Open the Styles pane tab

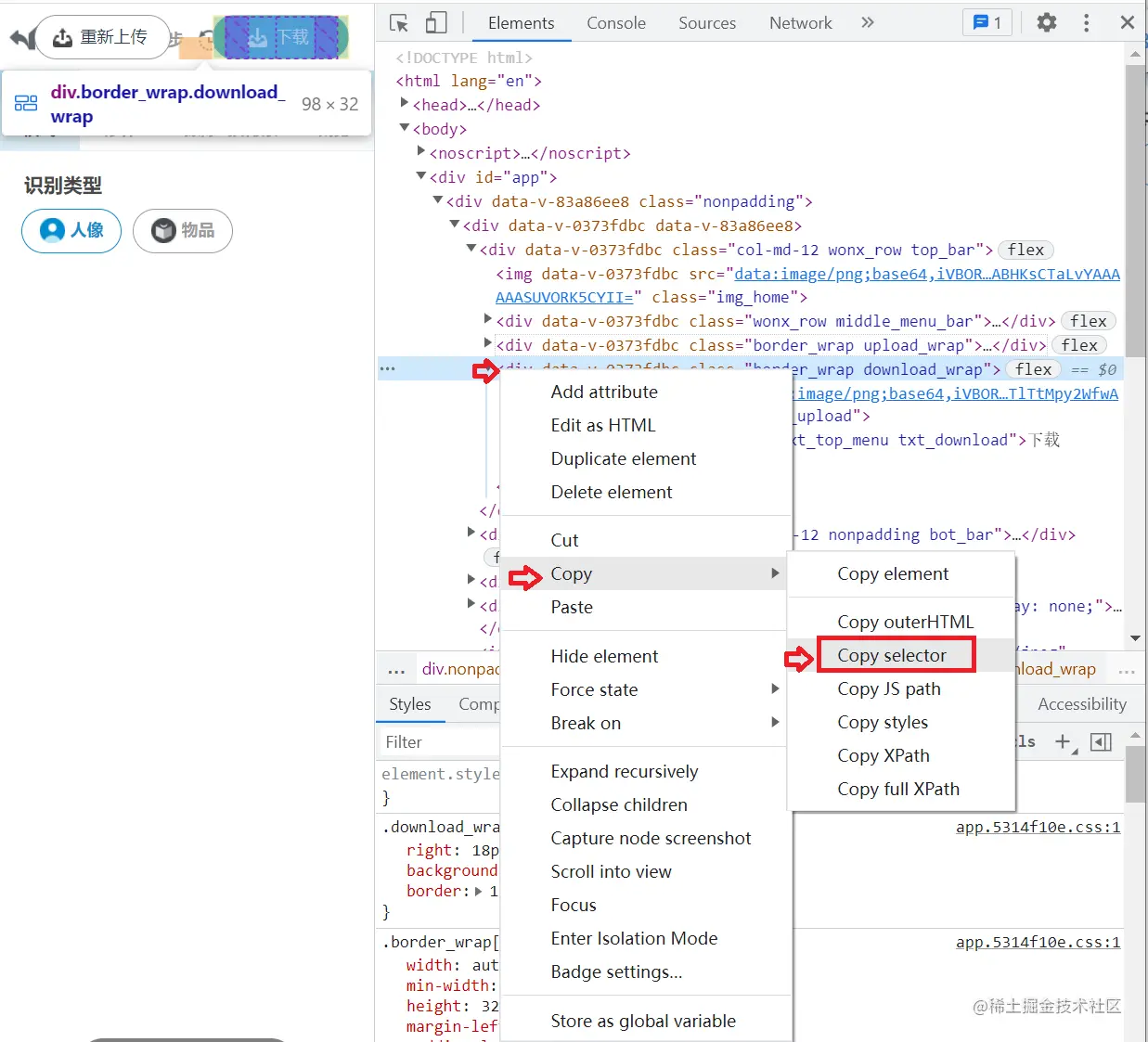(x=410, y=704)
